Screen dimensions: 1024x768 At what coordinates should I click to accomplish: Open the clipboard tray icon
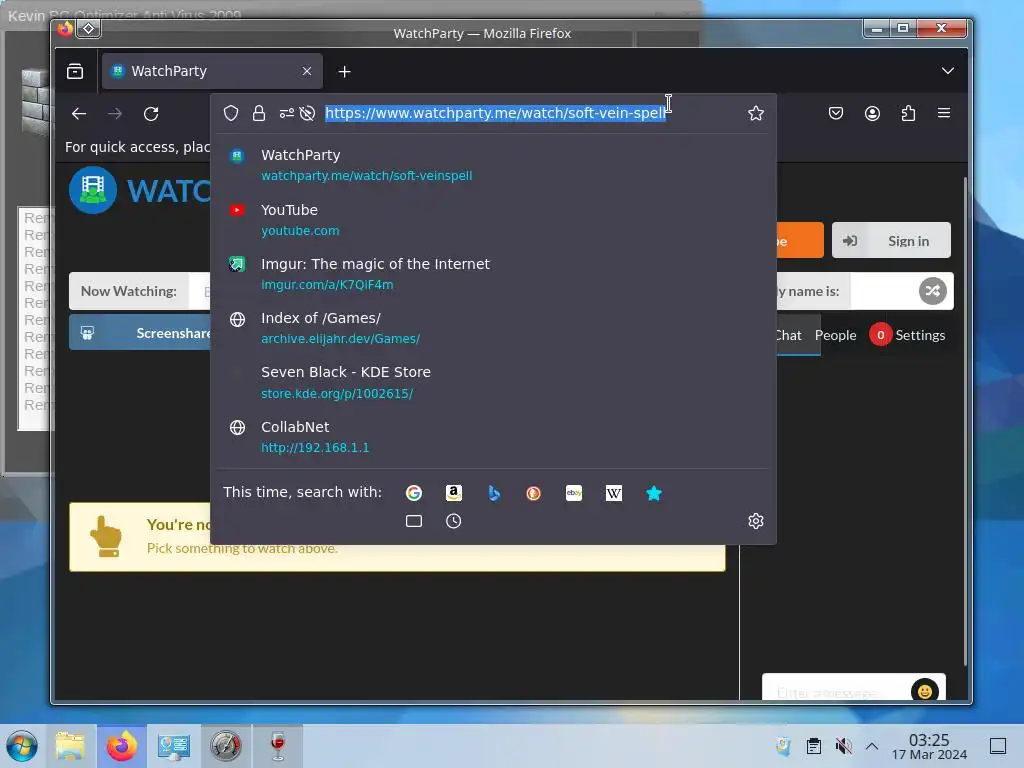point(814,746)
